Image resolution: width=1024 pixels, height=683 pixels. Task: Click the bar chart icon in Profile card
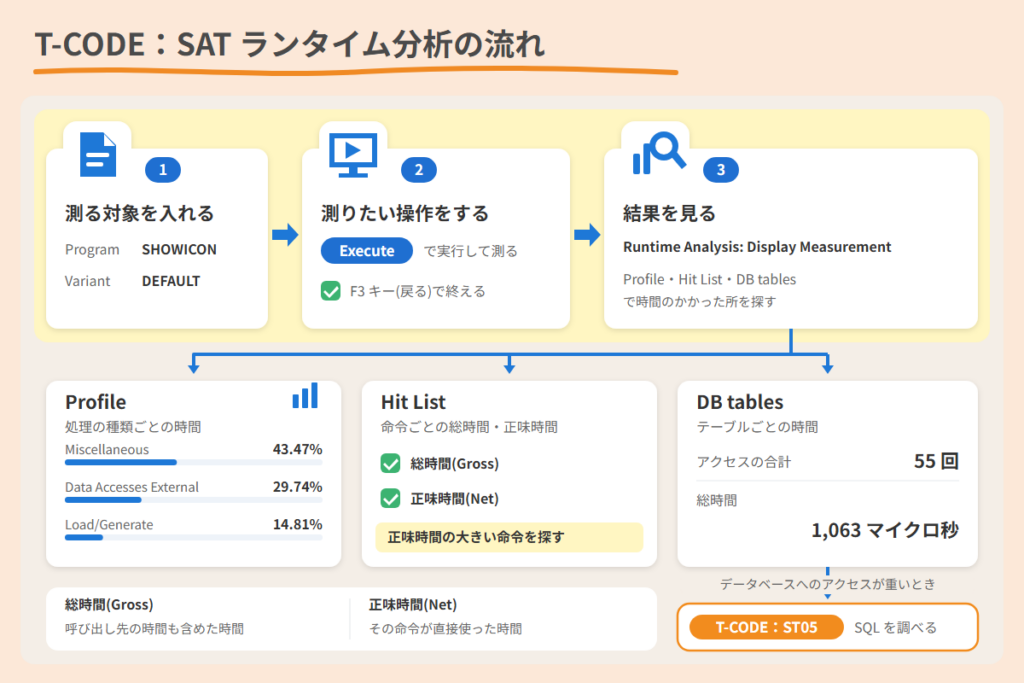[x=305, y=396]
